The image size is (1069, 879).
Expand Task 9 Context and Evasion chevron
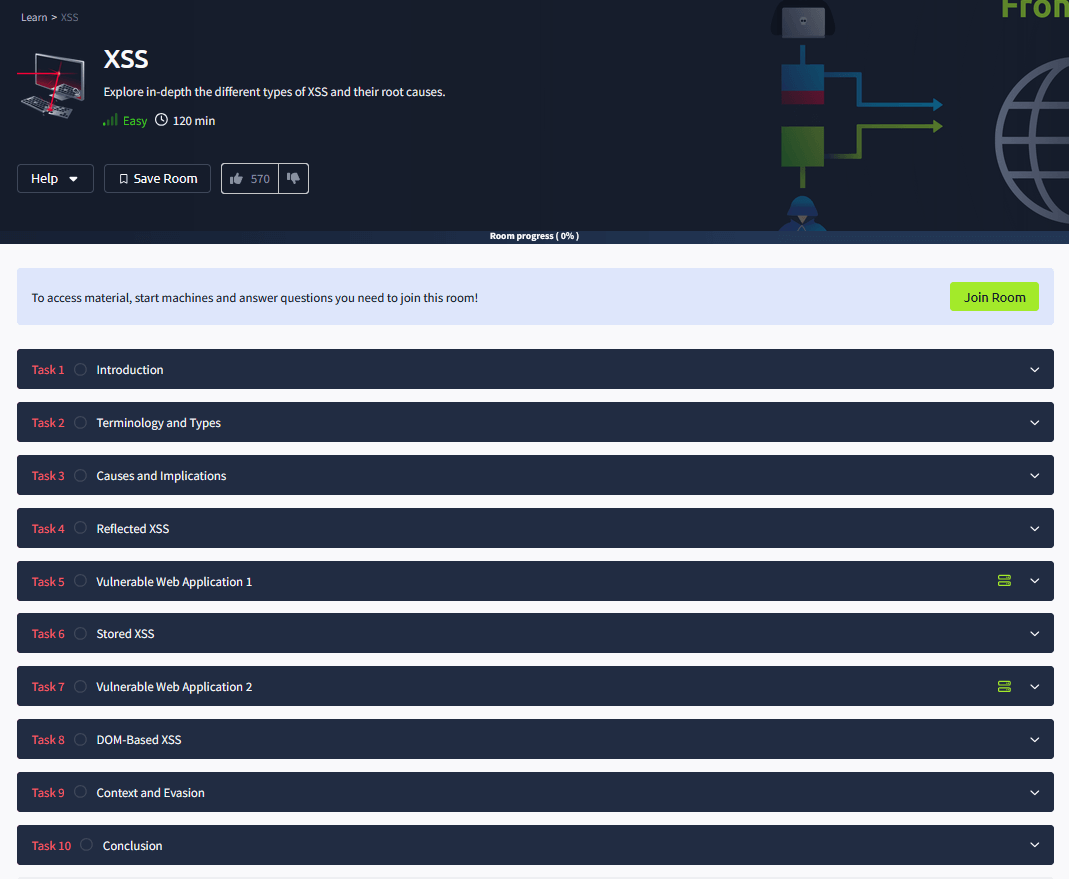click(x=1034, y=792)
